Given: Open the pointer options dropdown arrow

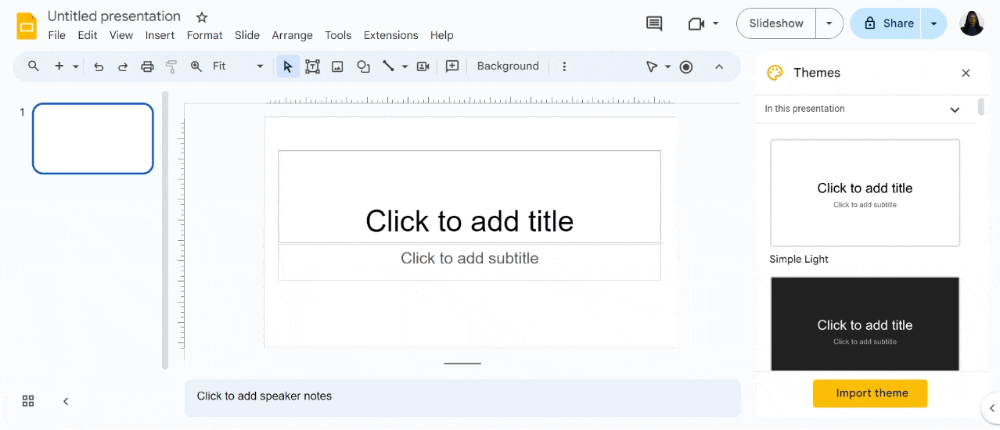Looking at the screenshot, I should [x=668, y=66].
